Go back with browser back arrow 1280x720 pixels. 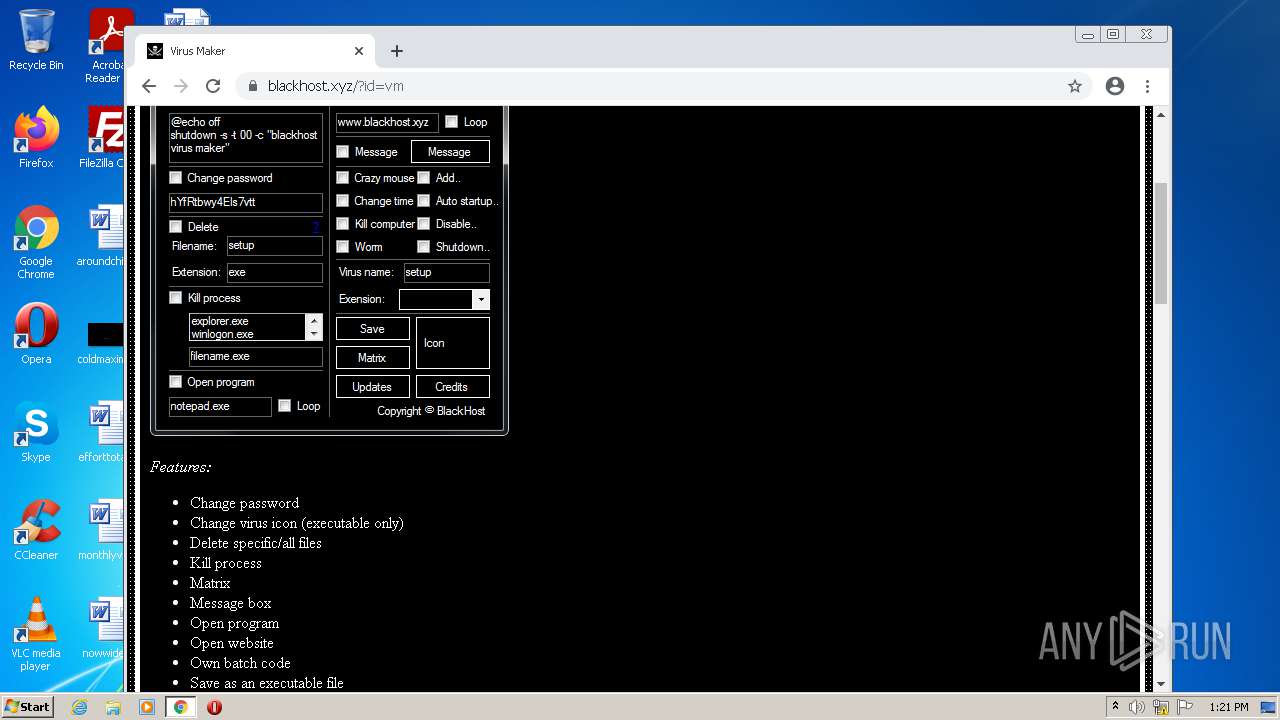[149, 86]
